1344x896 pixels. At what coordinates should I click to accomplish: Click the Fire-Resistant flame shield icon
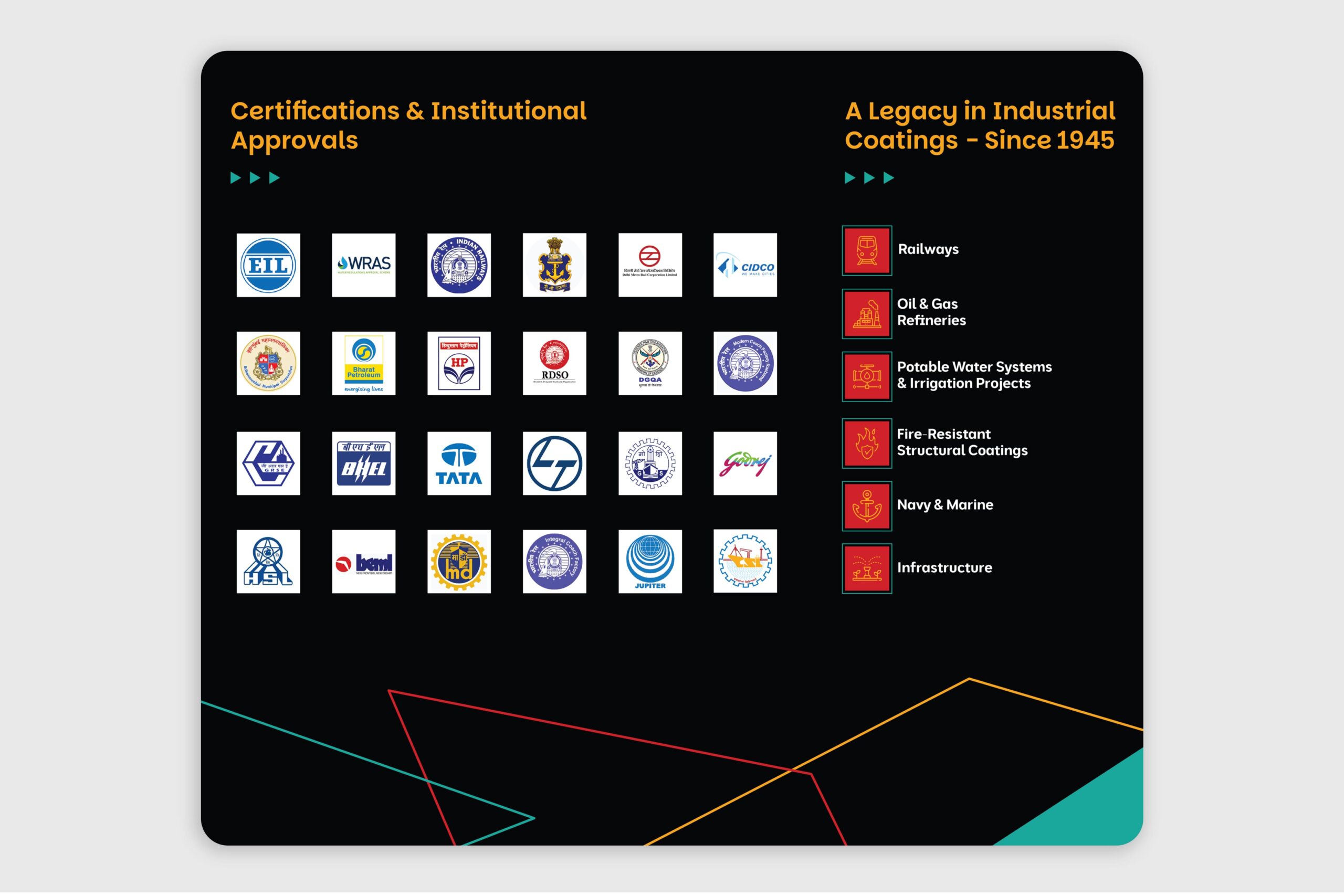point(866,444)
